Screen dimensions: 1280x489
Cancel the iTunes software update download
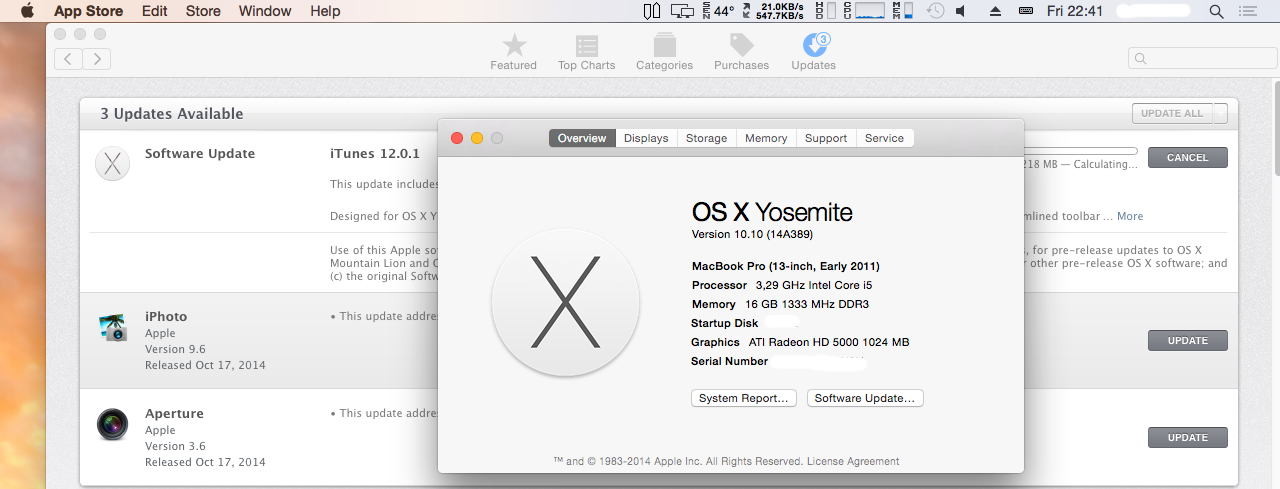1187,157
